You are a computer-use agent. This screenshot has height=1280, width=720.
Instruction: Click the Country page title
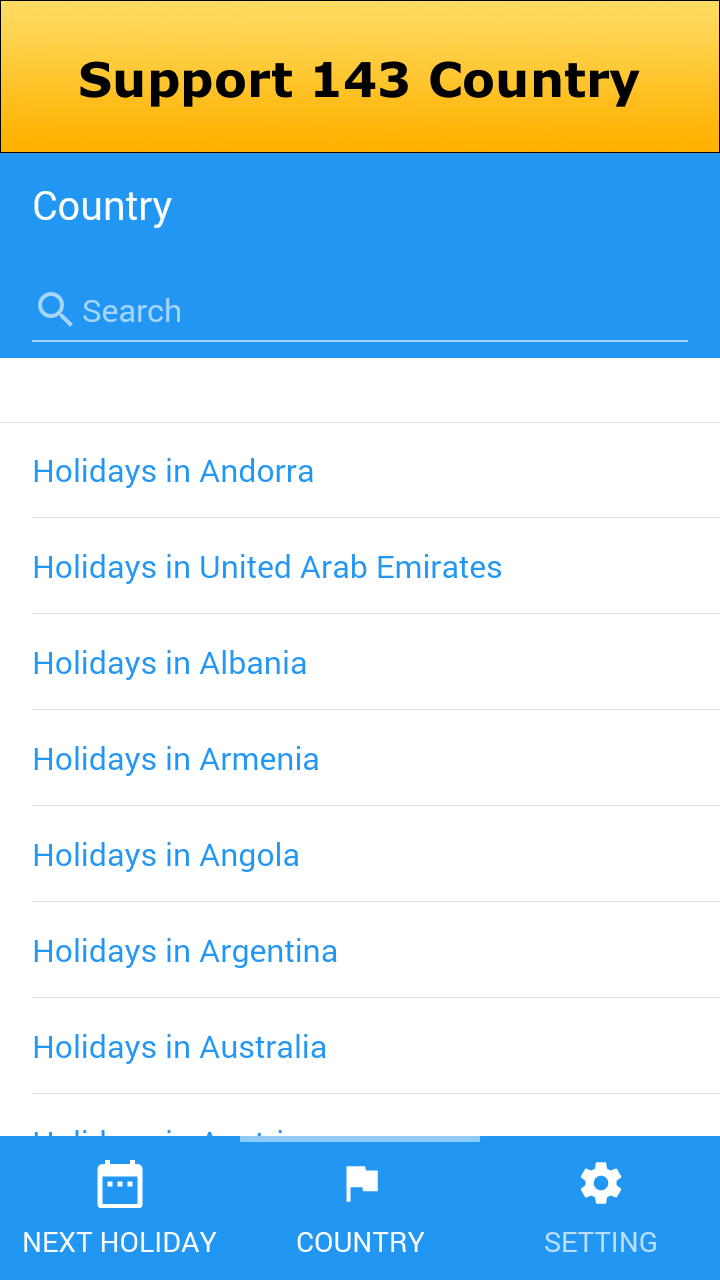[102, 207]
